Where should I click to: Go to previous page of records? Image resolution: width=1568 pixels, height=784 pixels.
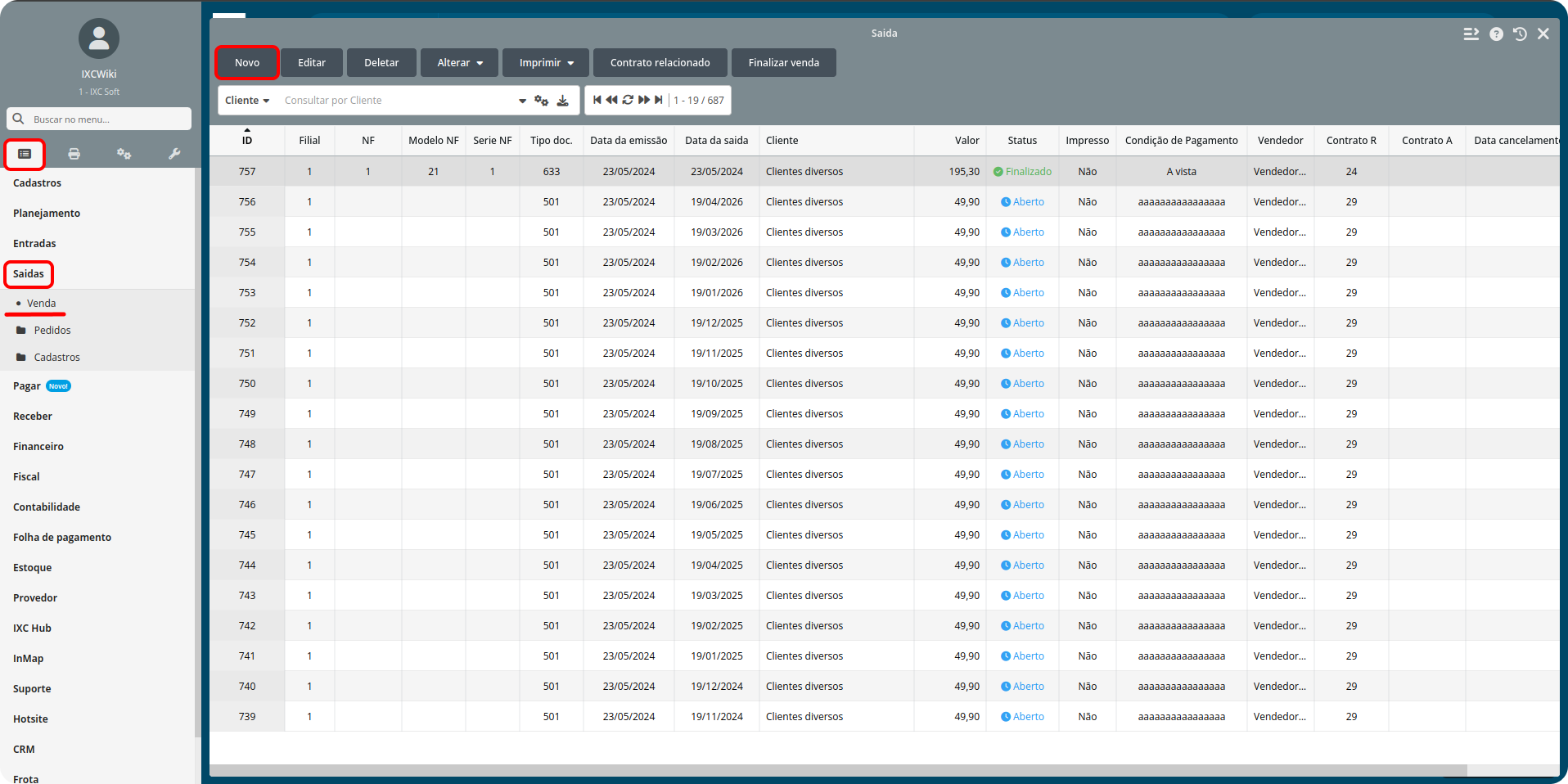611,100
